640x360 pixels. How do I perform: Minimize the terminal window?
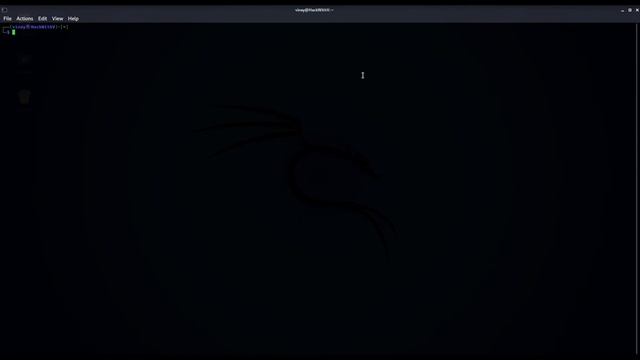(x=622, y=10)
